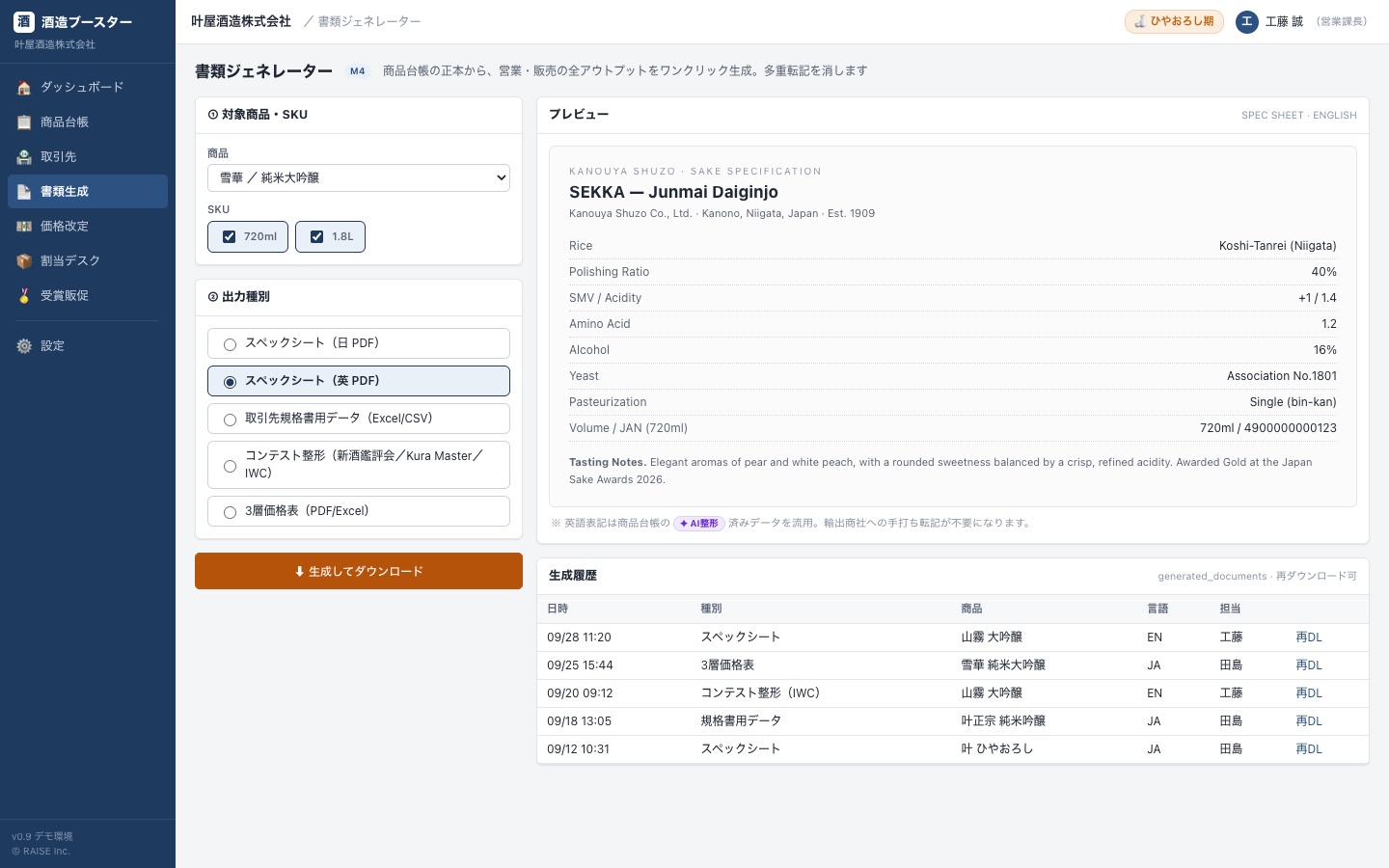Click user name 工藤 誠

coord(1284,21)
